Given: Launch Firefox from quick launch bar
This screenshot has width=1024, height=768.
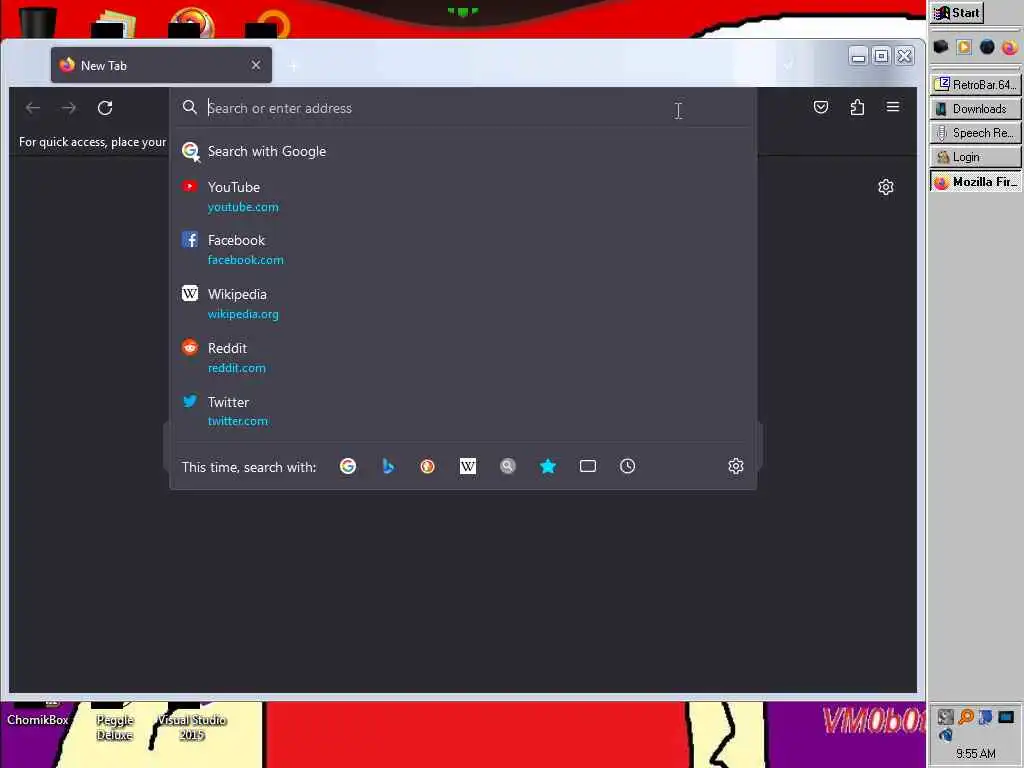Looking at the screenshot, I should pyautogui.click(x=1010, y=47).
